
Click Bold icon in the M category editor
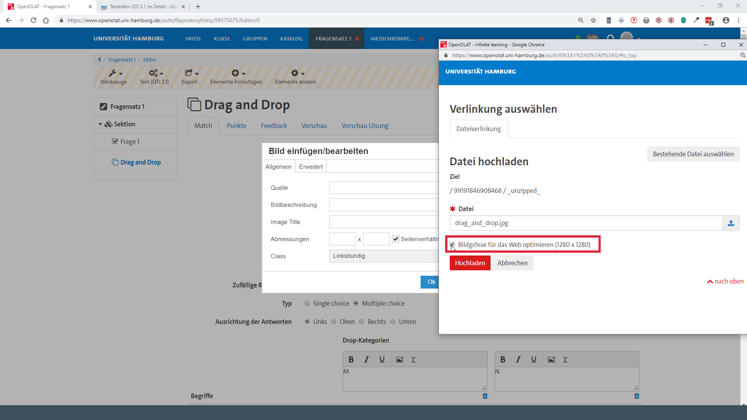(351, 360)
